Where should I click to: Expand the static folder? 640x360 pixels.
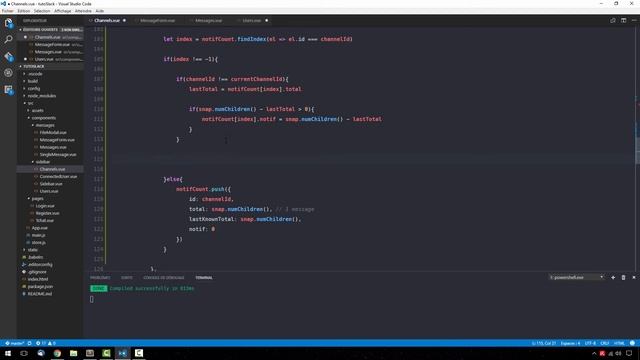tap(33, 250)
